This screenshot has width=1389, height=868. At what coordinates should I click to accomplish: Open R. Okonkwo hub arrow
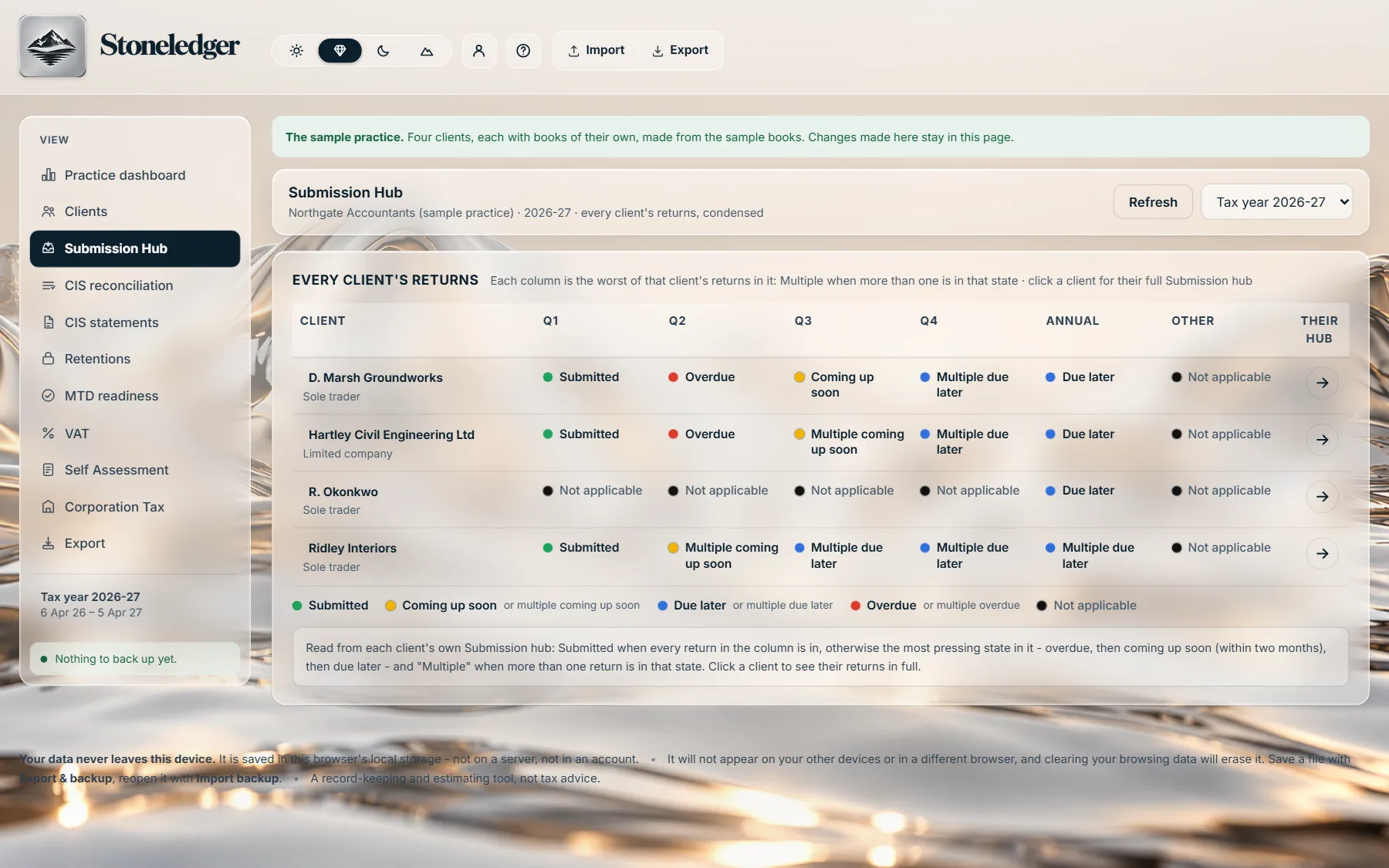pos(1322,497)
